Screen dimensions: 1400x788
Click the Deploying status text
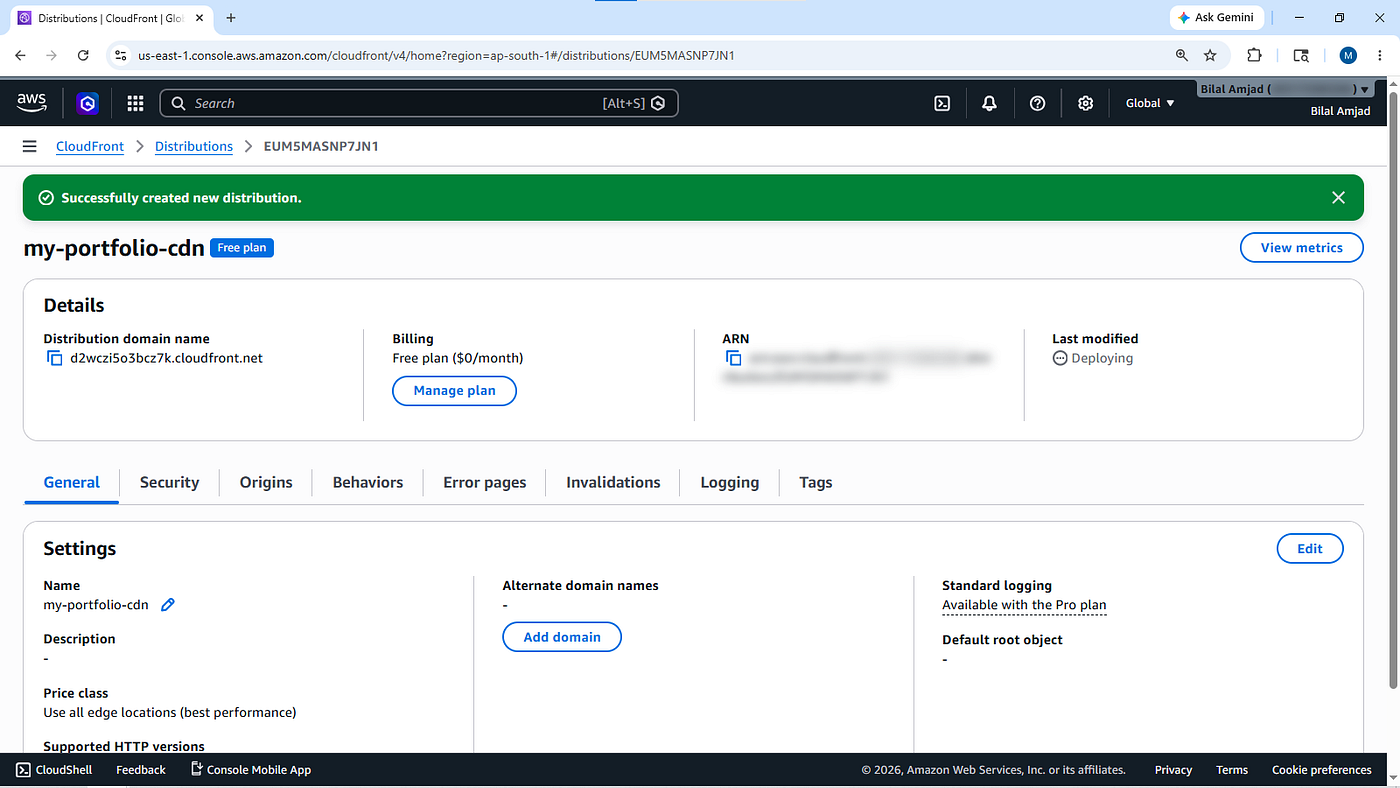tap(1102, 358)
